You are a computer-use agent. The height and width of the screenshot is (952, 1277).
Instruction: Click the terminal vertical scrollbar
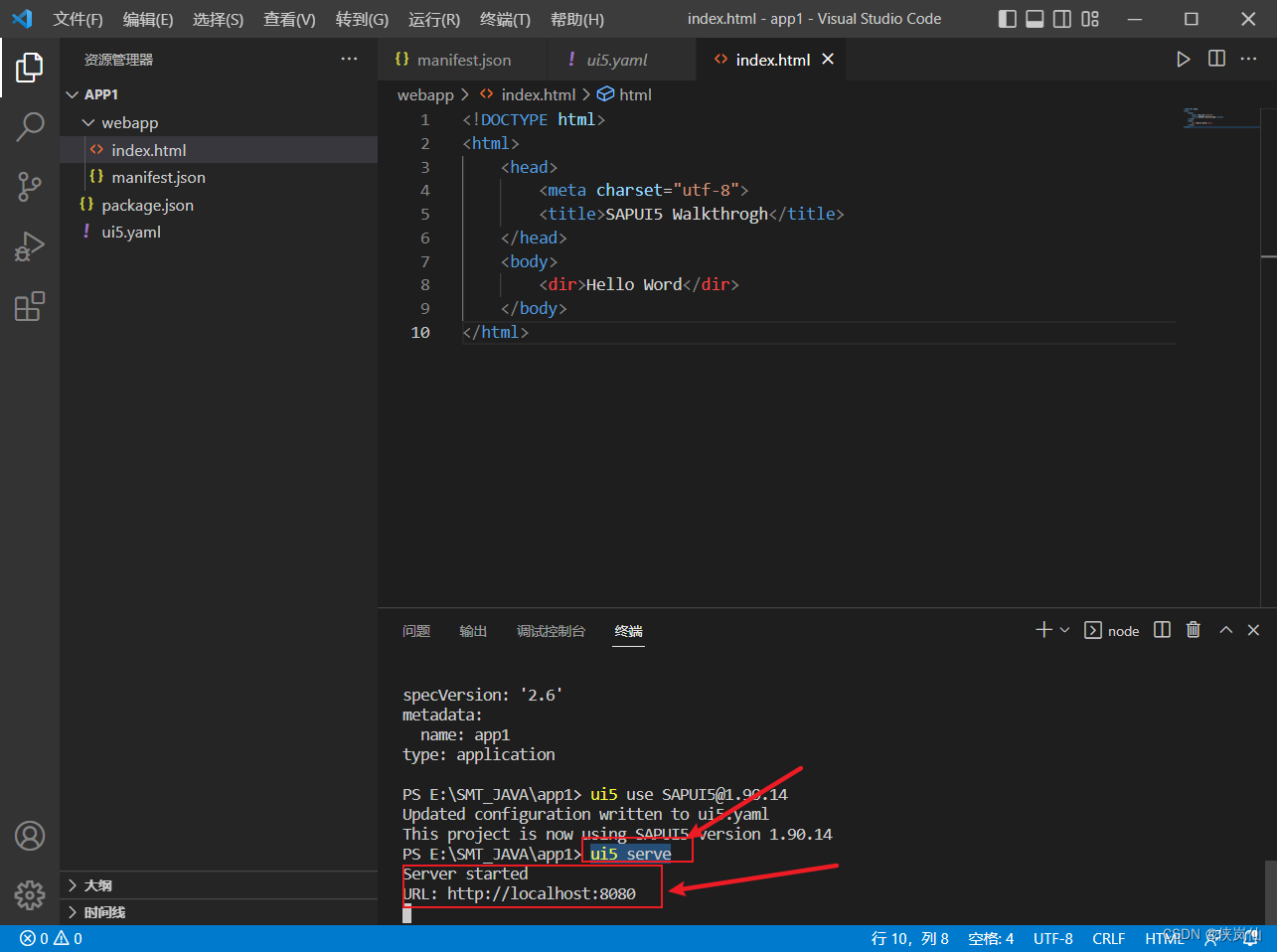click(1270, 892)
